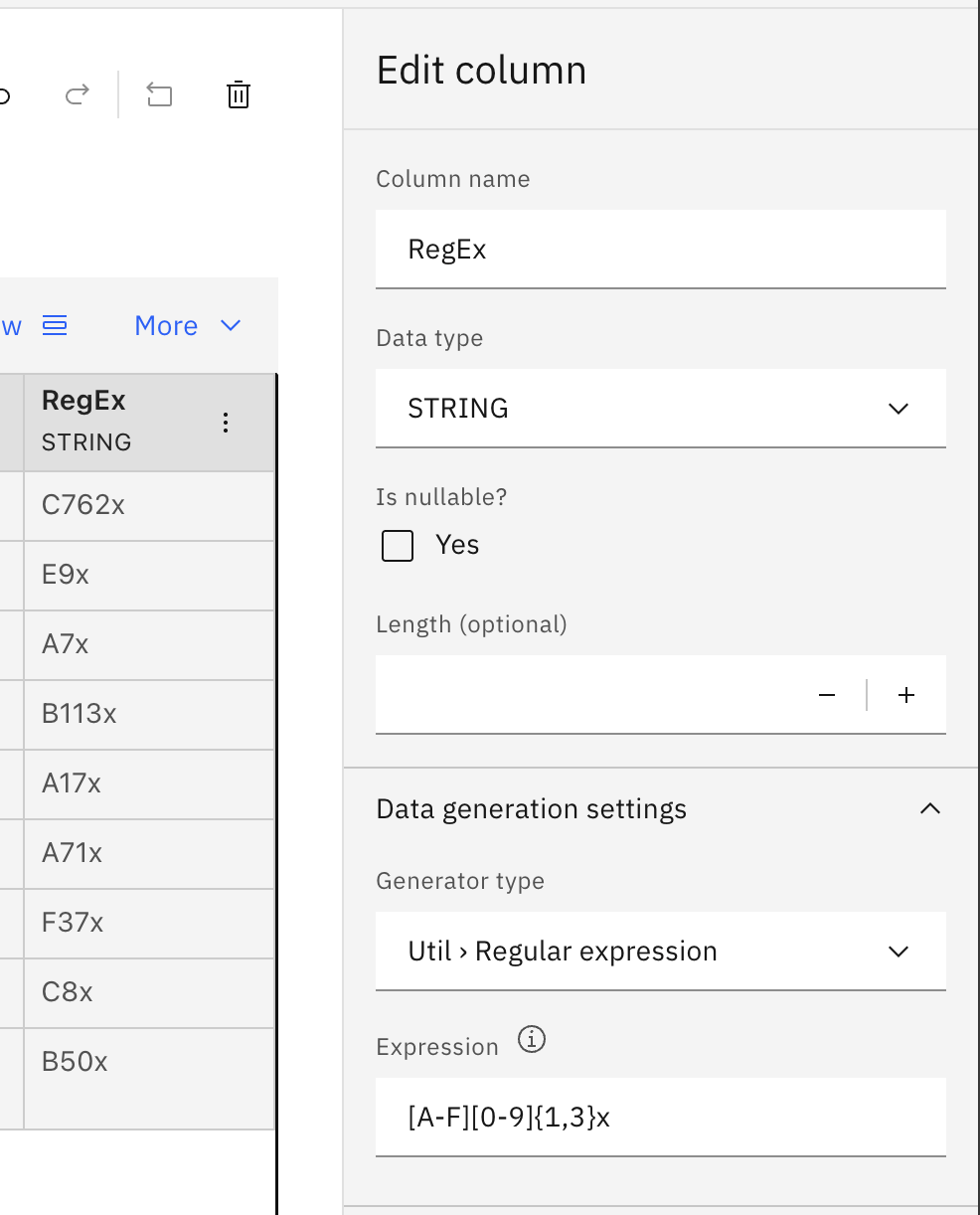
Task: Click the trash delete icon
Action: [x=239, y=94]
